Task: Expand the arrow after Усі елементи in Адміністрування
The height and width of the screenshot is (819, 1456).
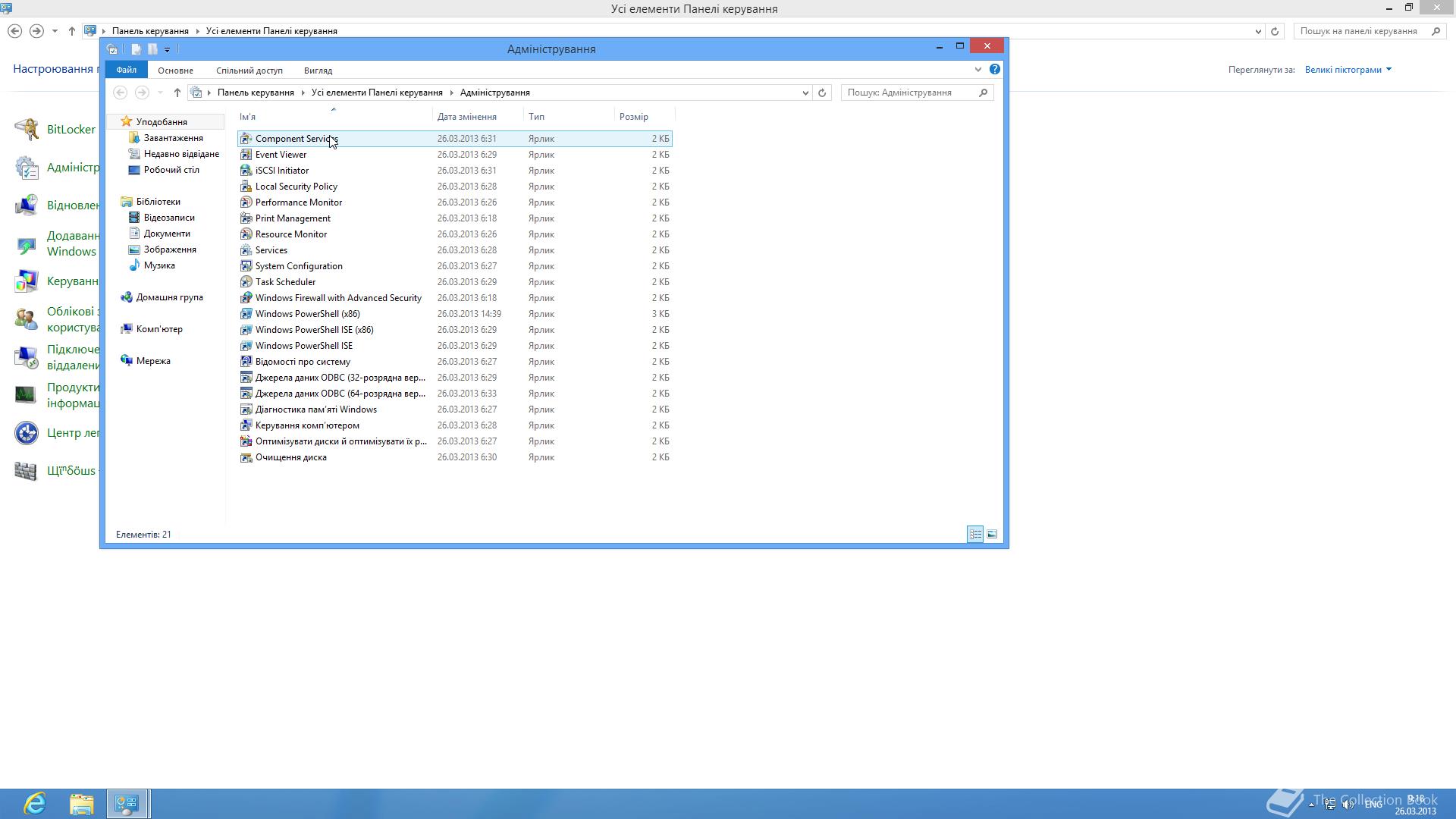Action: [x=451, y=93]
